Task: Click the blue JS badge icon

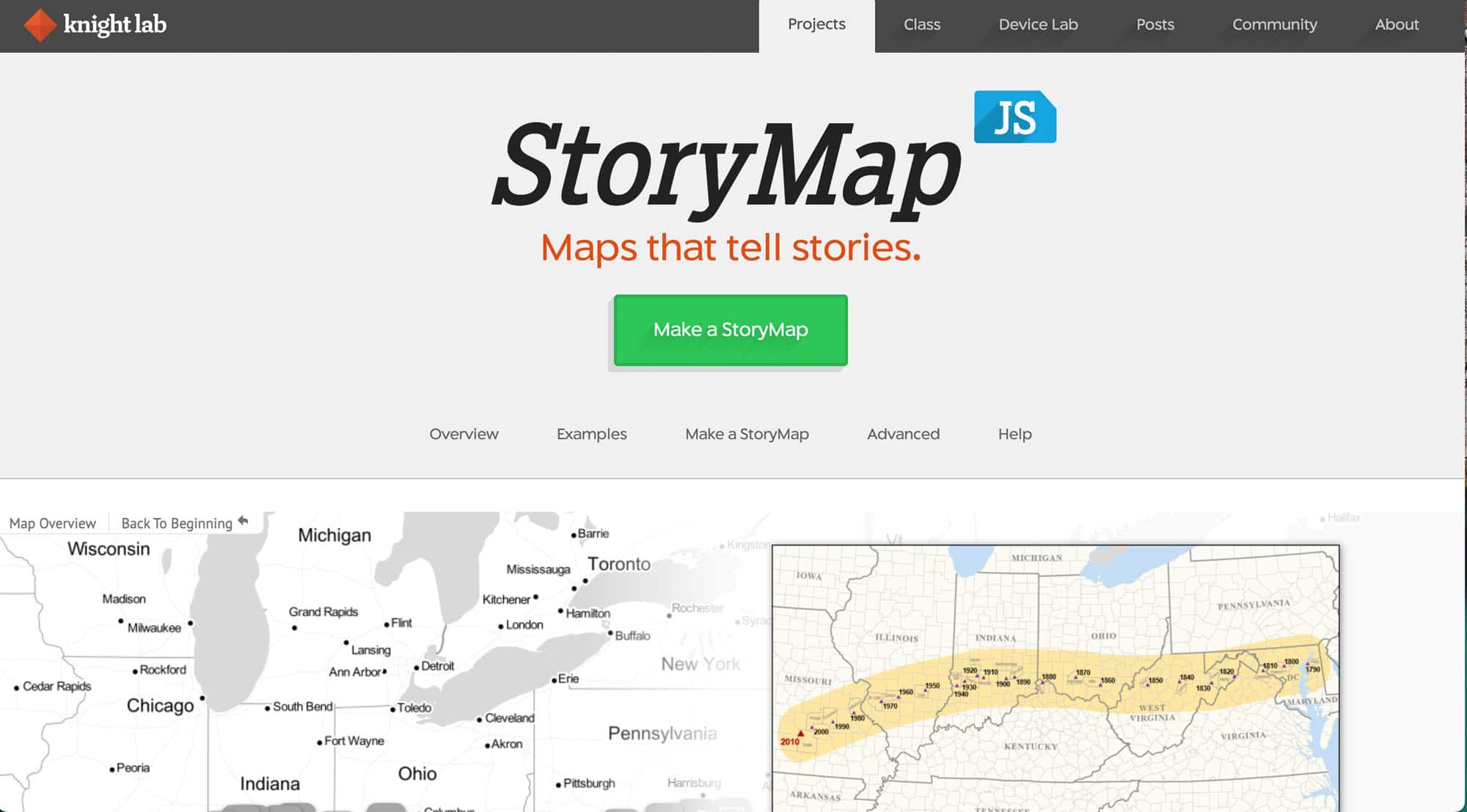Action: point(1015,117)
